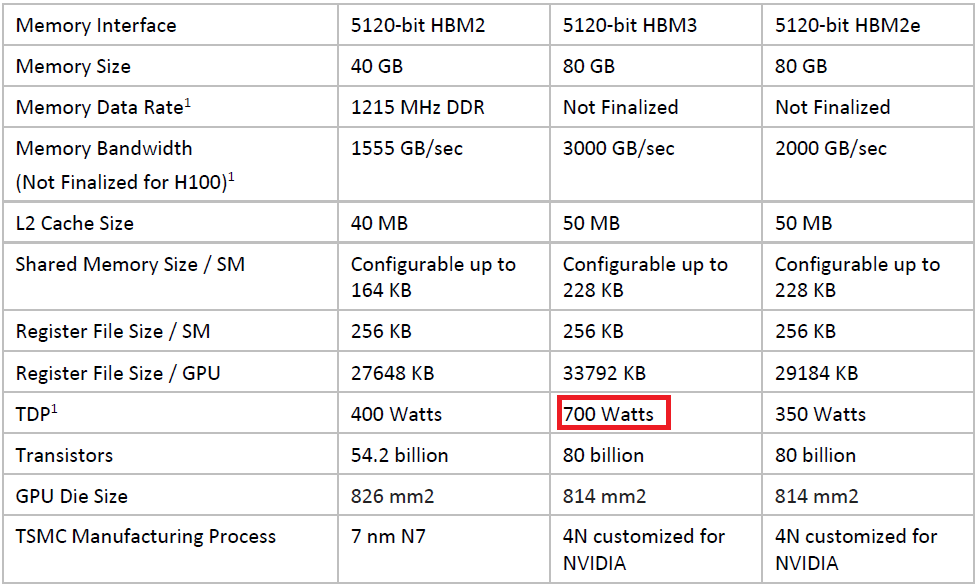Select the GPU Die Size label
977x587 pixels.
coord(72,496)
